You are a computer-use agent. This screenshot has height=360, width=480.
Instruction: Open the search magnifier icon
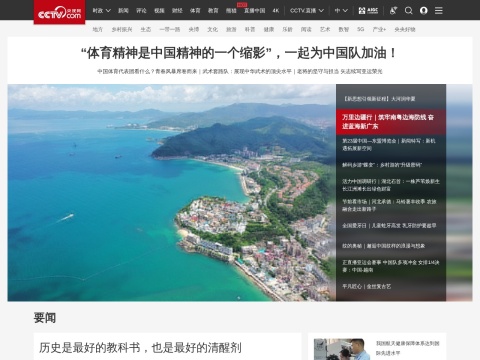[408, 11]
